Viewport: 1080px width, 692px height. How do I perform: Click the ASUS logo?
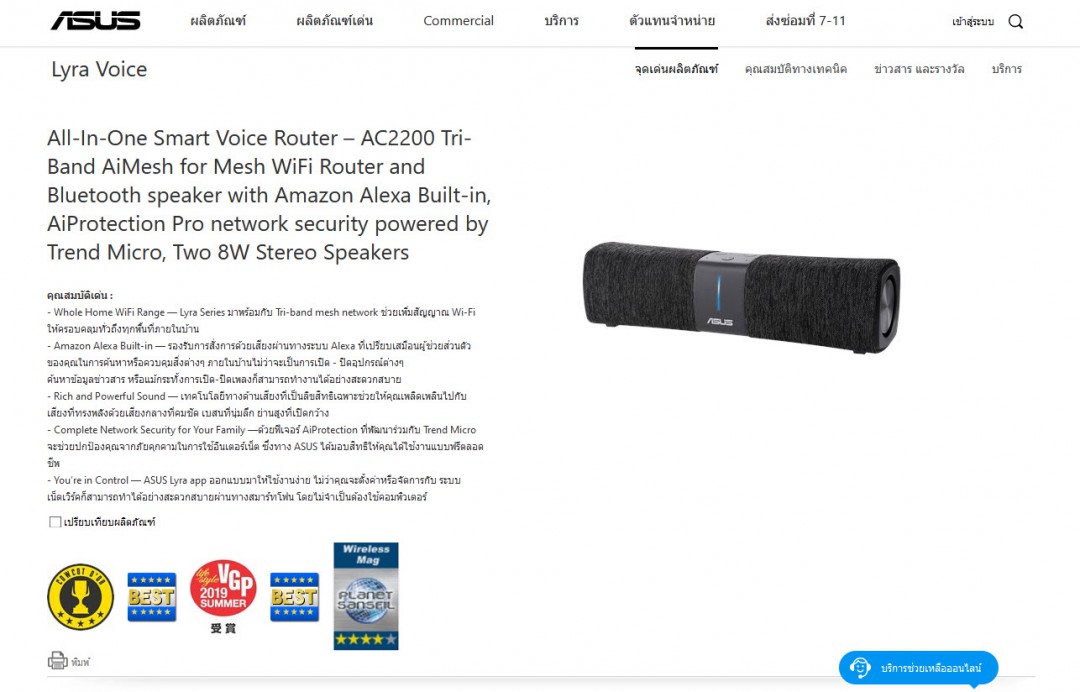click(x=96, y=21)
